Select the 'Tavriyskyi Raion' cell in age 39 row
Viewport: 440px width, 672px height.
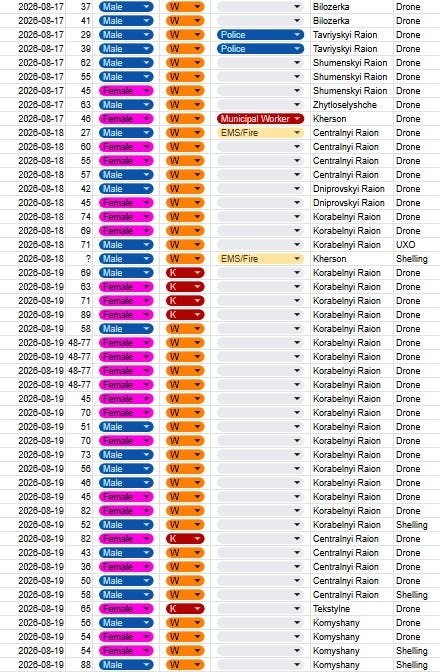[352, 49]
